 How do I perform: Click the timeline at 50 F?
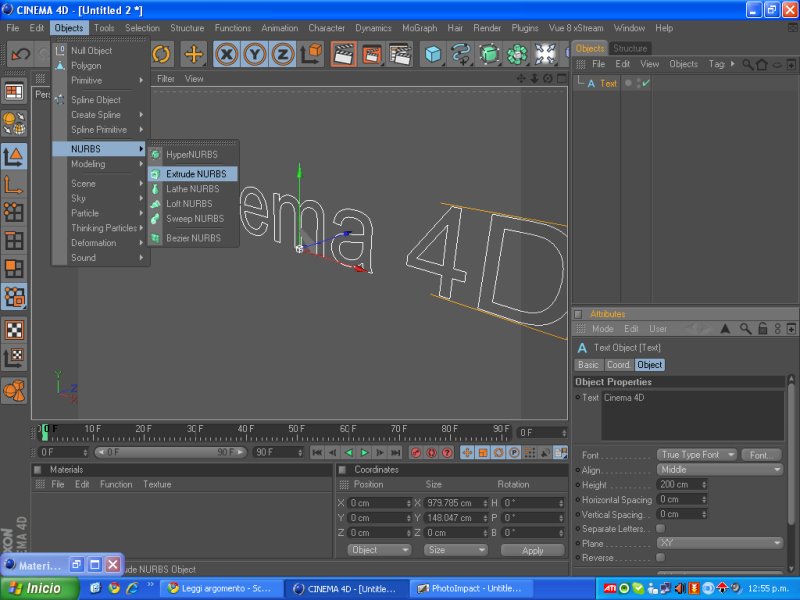click(296, 429)
